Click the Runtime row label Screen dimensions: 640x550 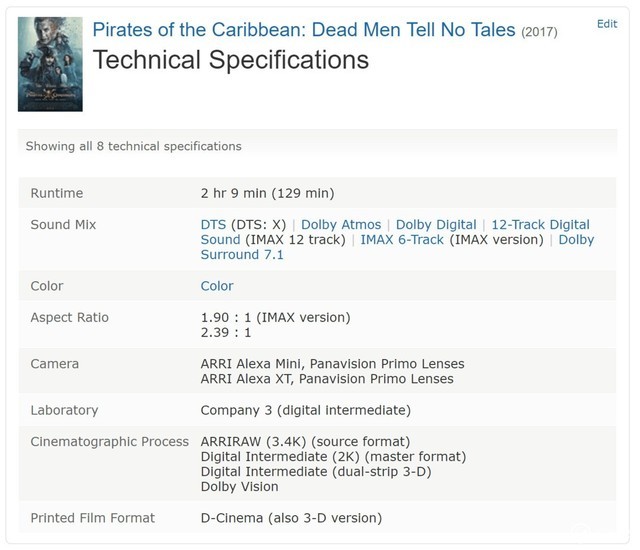click(57, 193)
